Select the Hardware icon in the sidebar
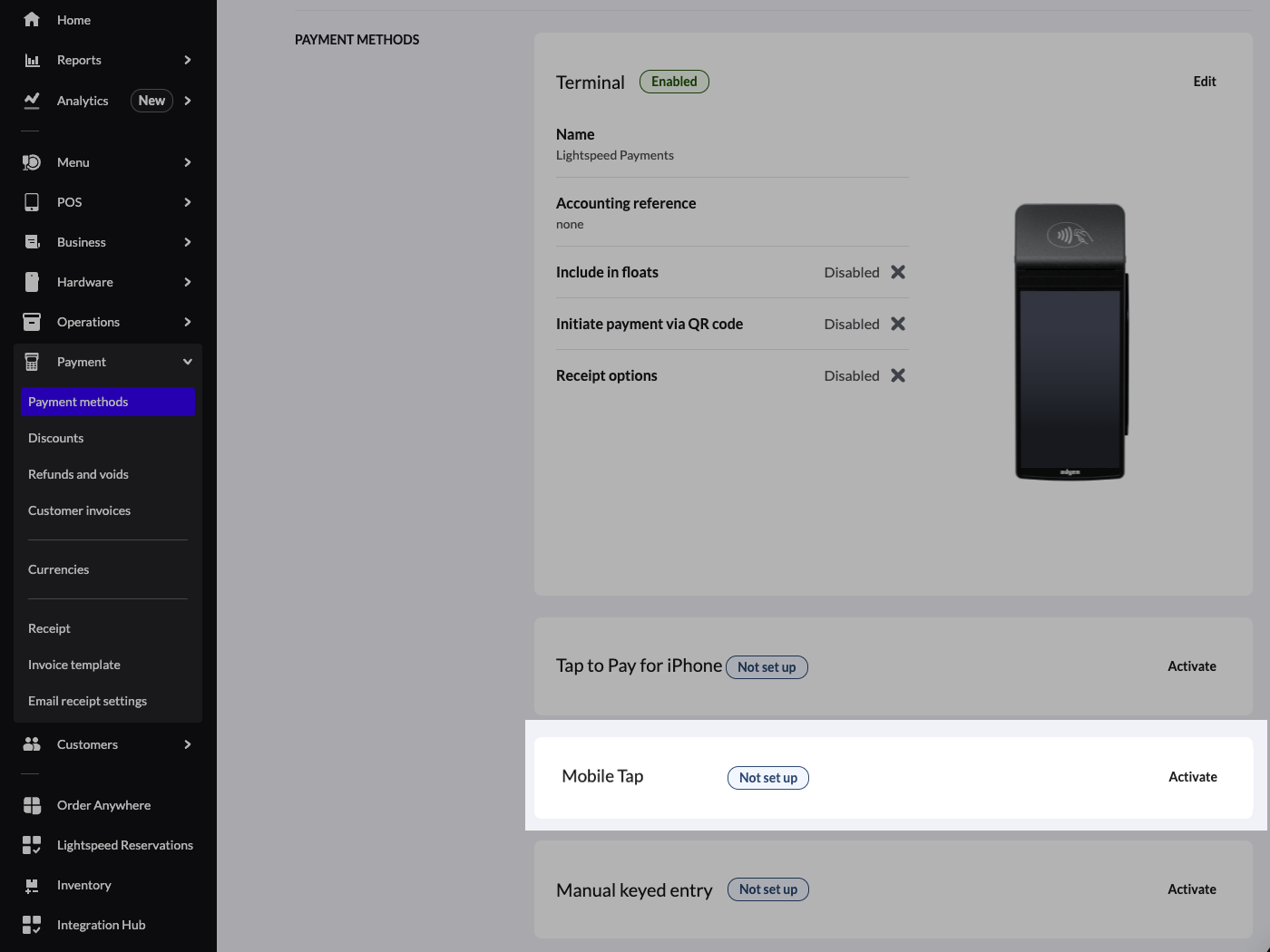The width and height of the screenshot is (1270, 952). [32, 281]
